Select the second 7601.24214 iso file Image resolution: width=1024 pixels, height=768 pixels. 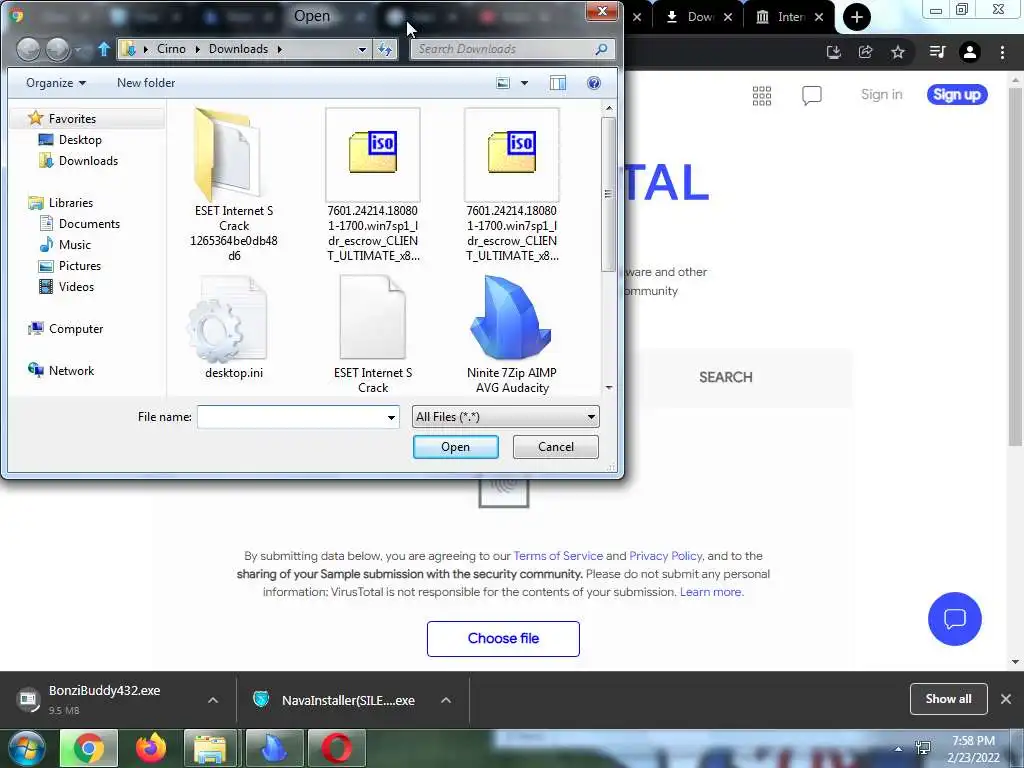coord(512,186)
